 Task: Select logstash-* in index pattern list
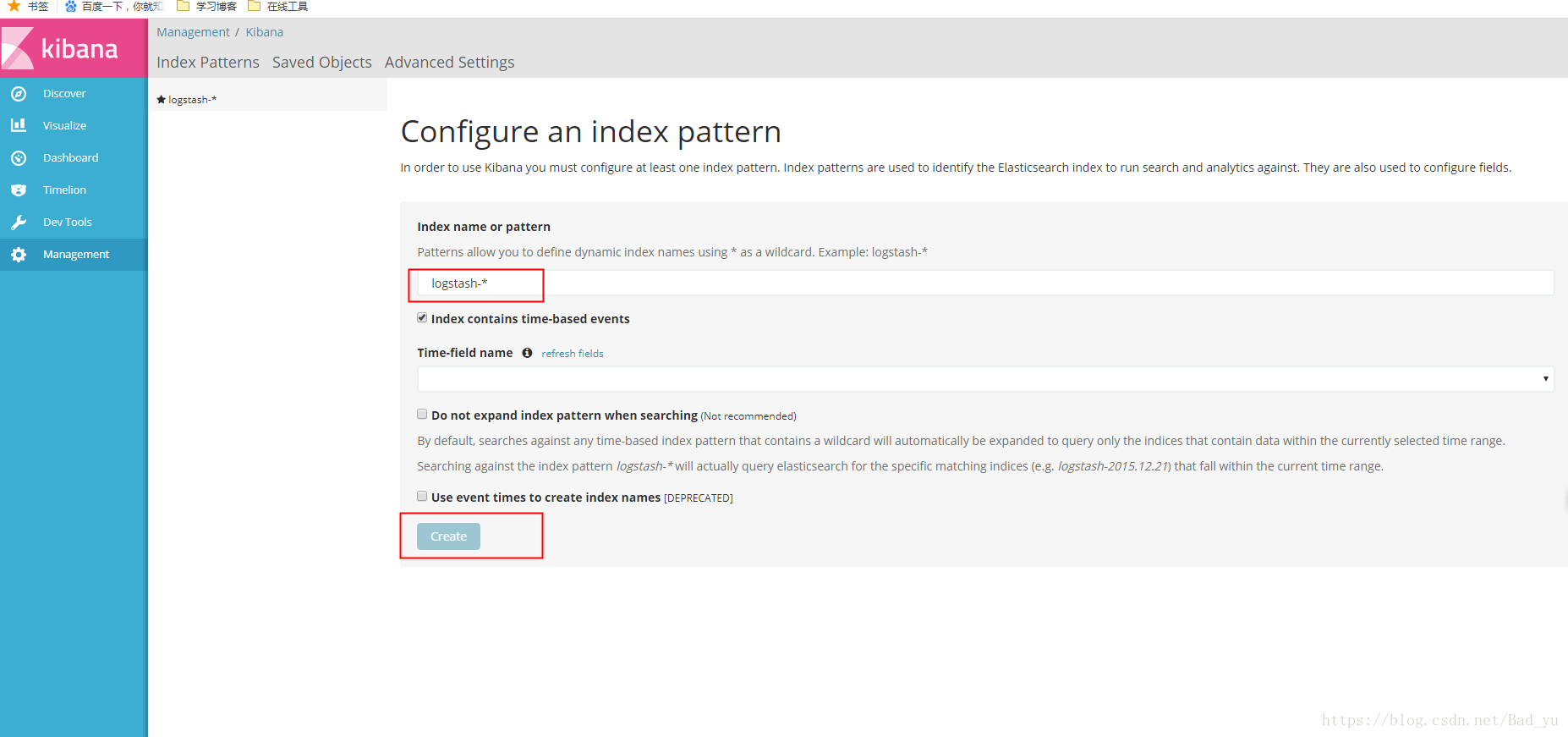coord(192,100)
